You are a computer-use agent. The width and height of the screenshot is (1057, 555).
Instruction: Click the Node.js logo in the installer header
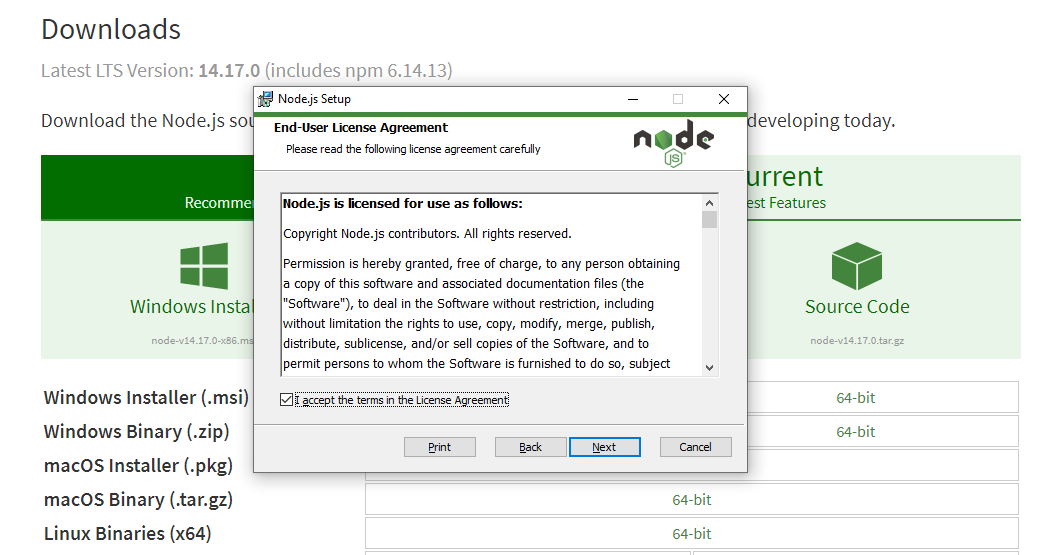click(x=673, y=143)
